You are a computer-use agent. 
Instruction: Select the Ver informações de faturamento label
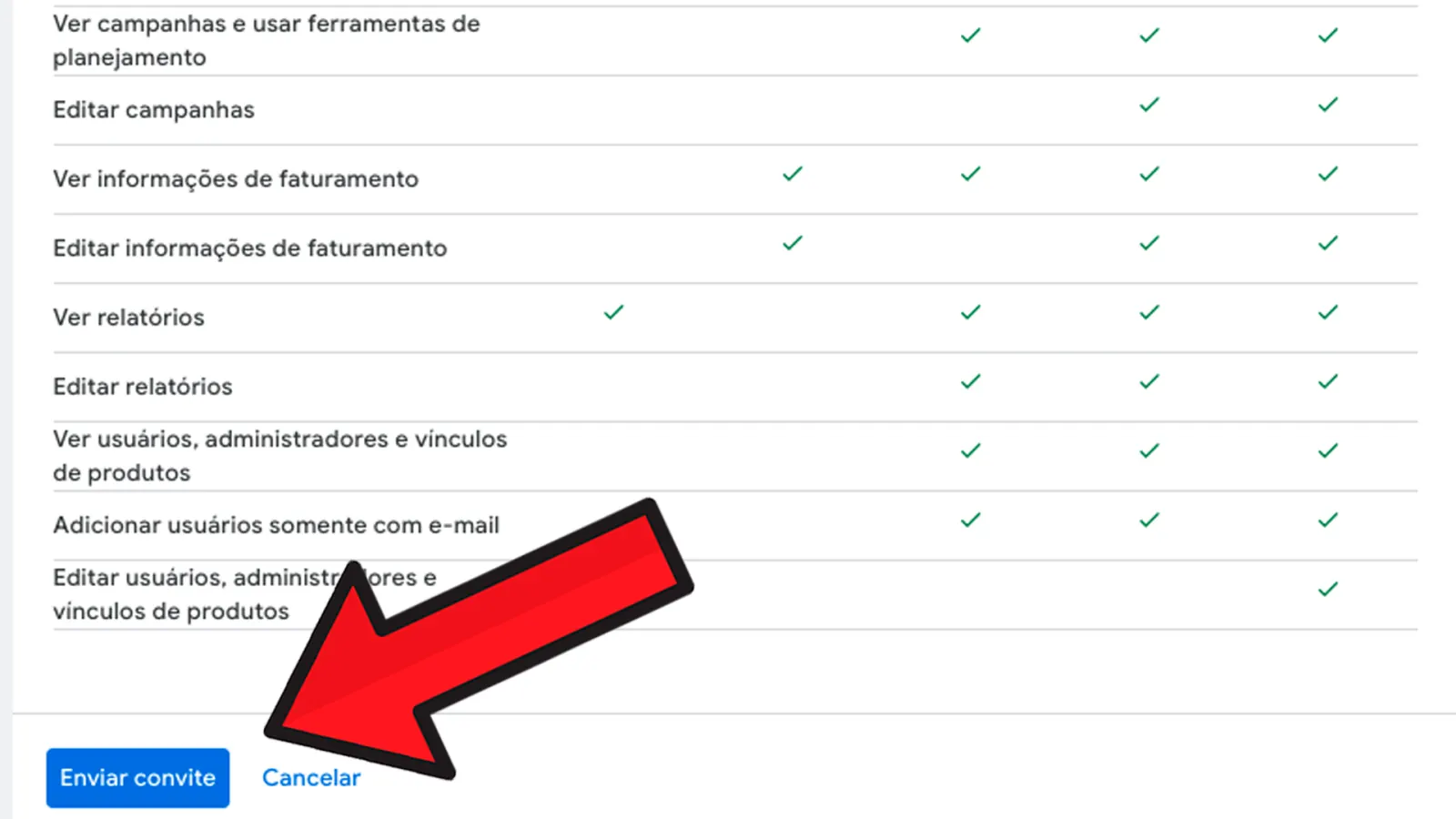point(236,179)
